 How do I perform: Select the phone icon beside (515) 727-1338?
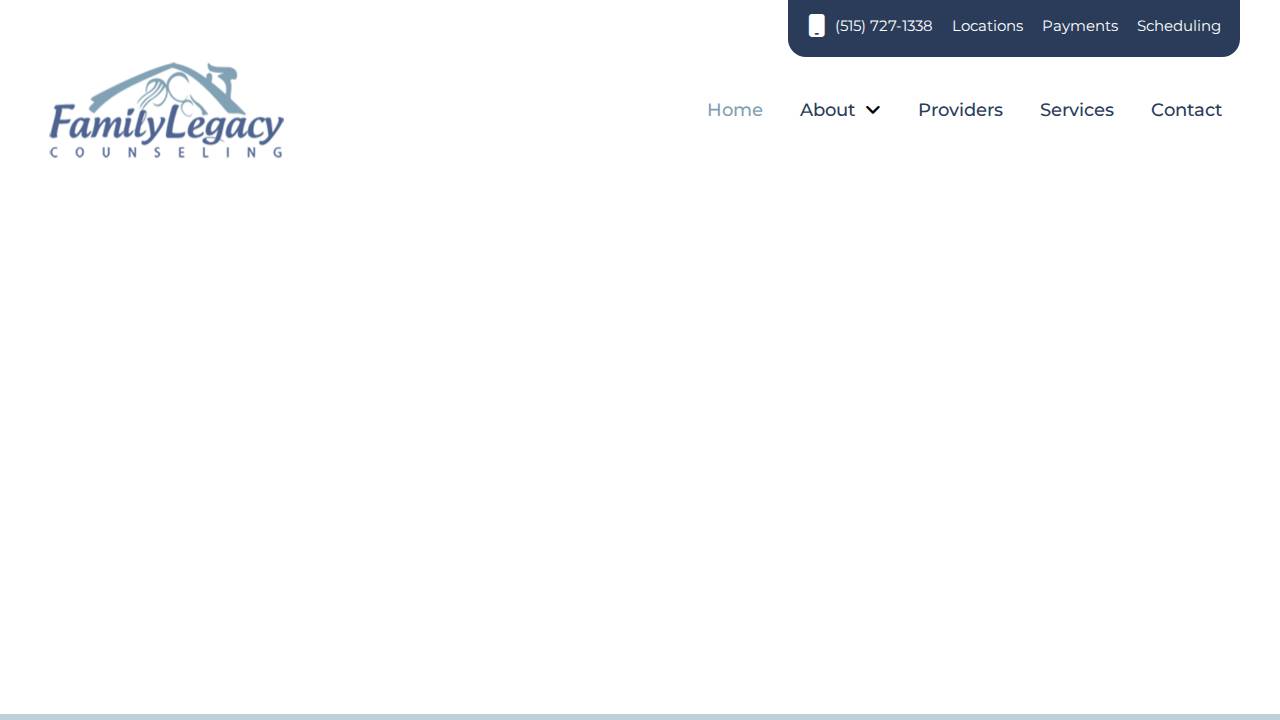(816, 25)
